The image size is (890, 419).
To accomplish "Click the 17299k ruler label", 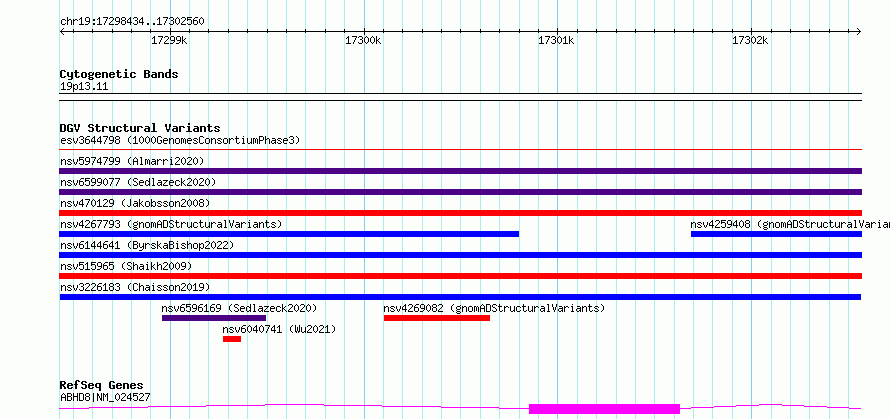I will (170, 40).
